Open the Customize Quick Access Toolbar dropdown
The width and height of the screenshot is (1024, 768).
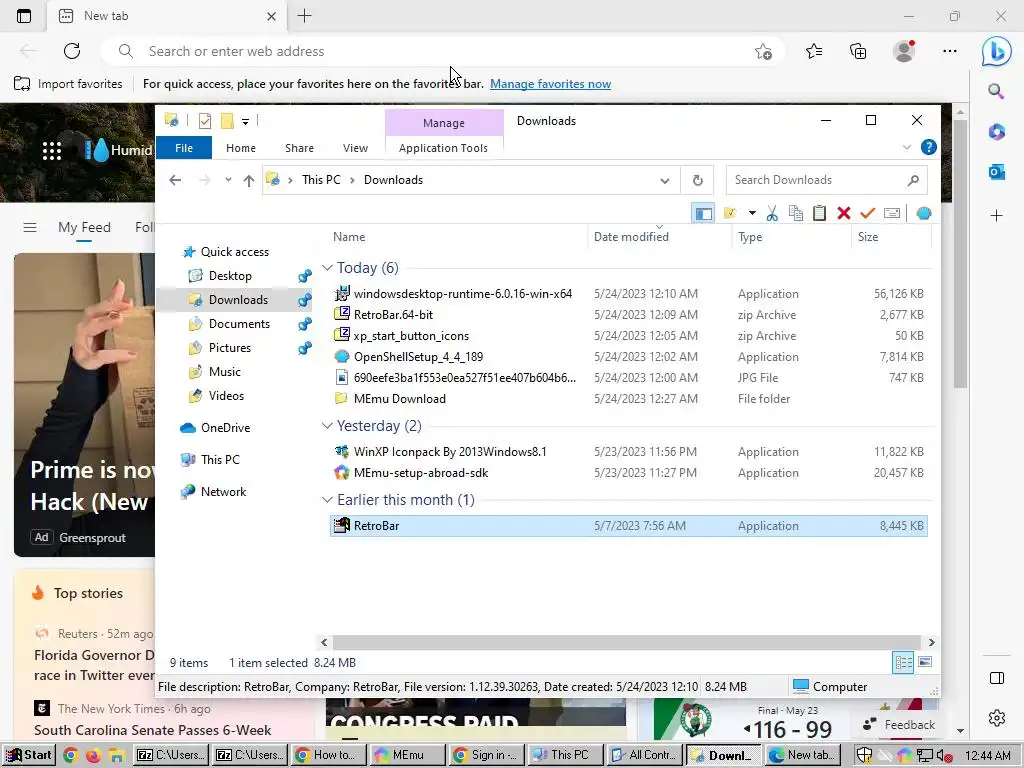coord(245,121)
